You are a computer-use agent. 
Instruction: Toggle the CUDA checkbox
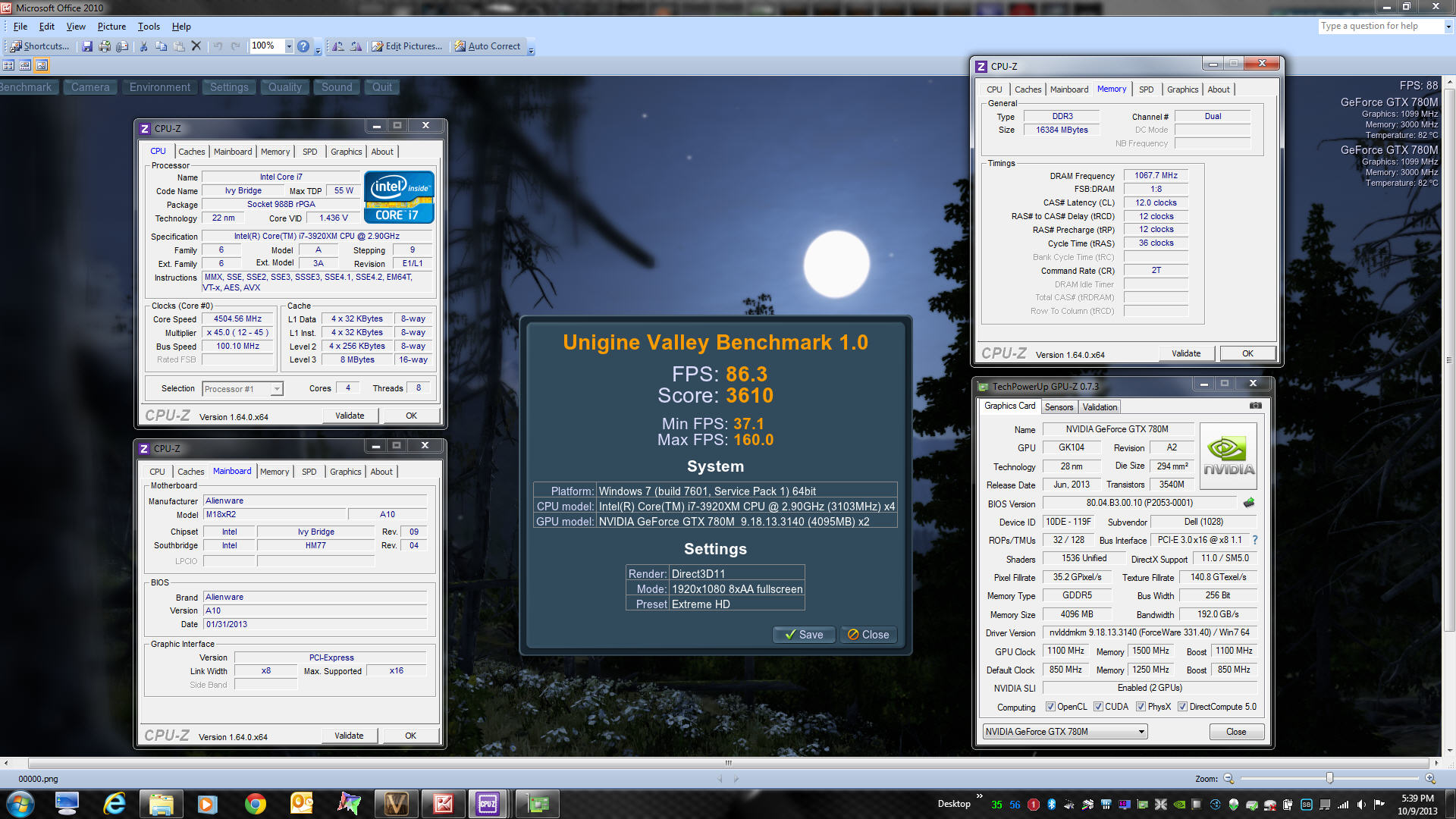point(1098,707)
